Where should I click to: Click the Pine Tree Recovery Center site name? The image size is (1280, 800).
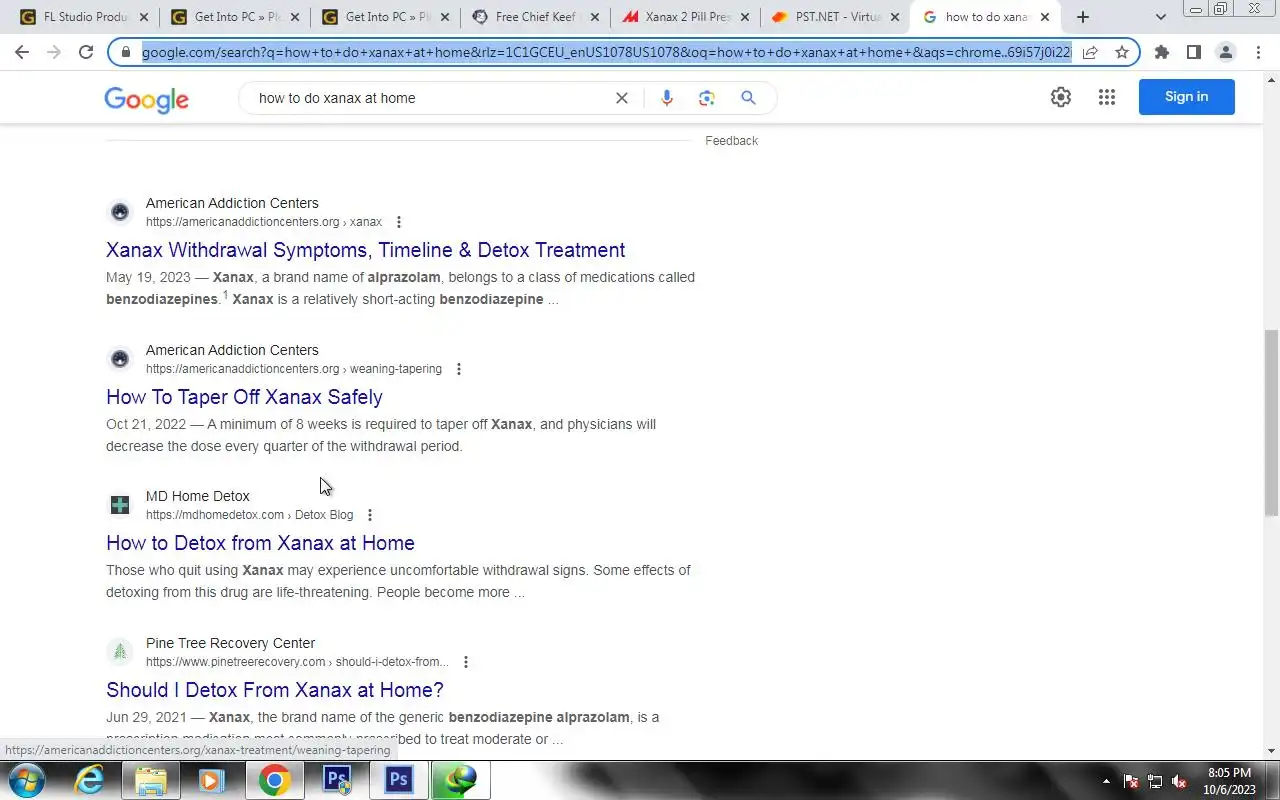tap(230, 643)
